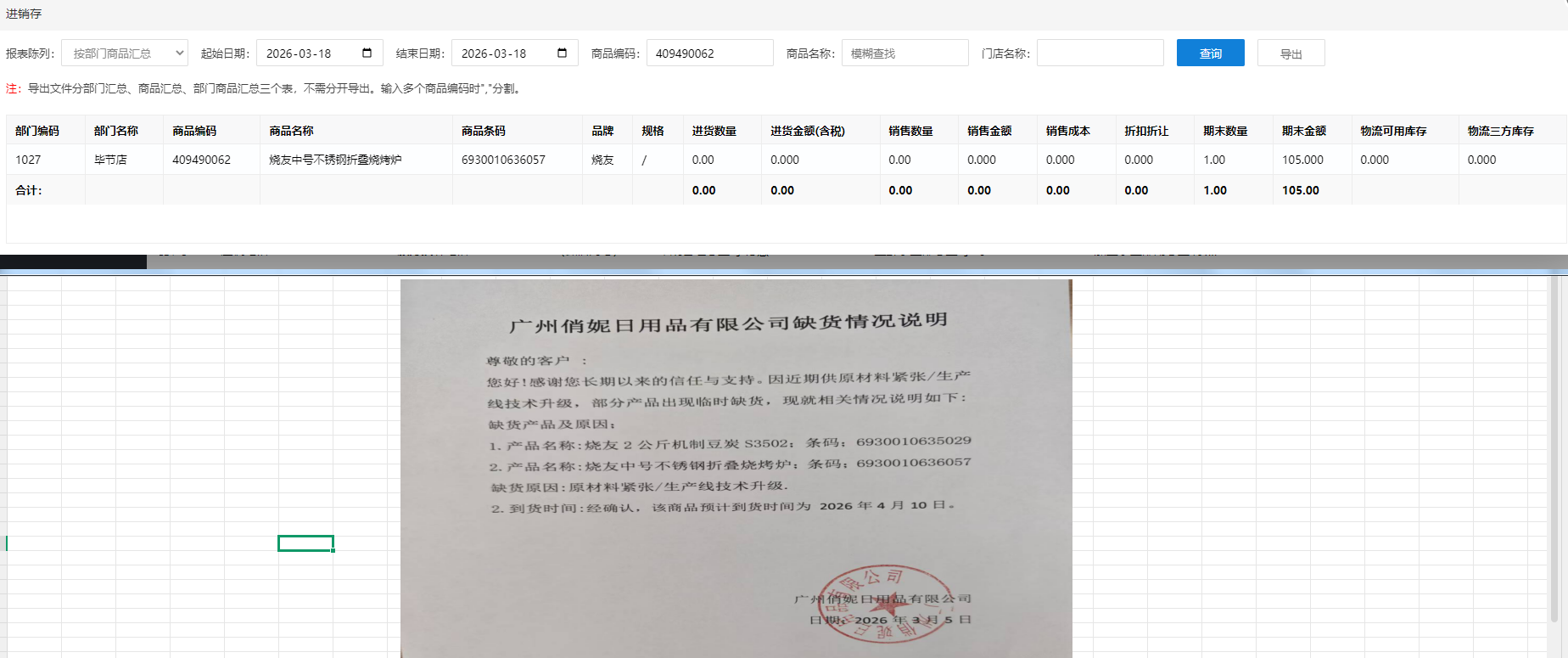The width and height of the screenshot is (1568, 658).
Task: Expand the 报表陈列 dropdown
Action: tap(125, 53)
